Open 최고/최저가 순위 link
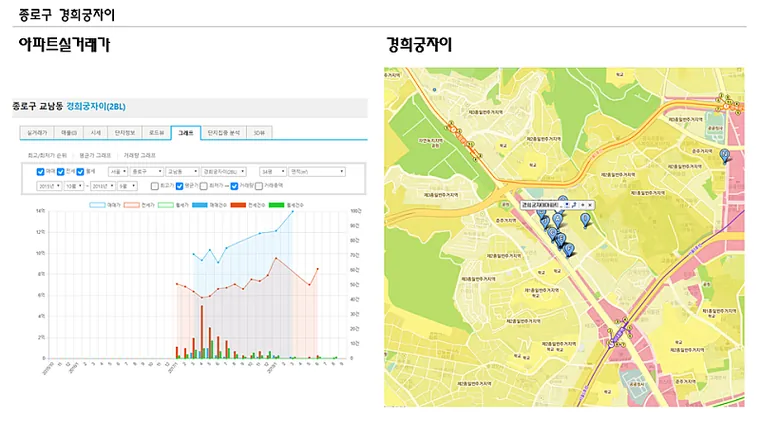 tap(47, 156)
